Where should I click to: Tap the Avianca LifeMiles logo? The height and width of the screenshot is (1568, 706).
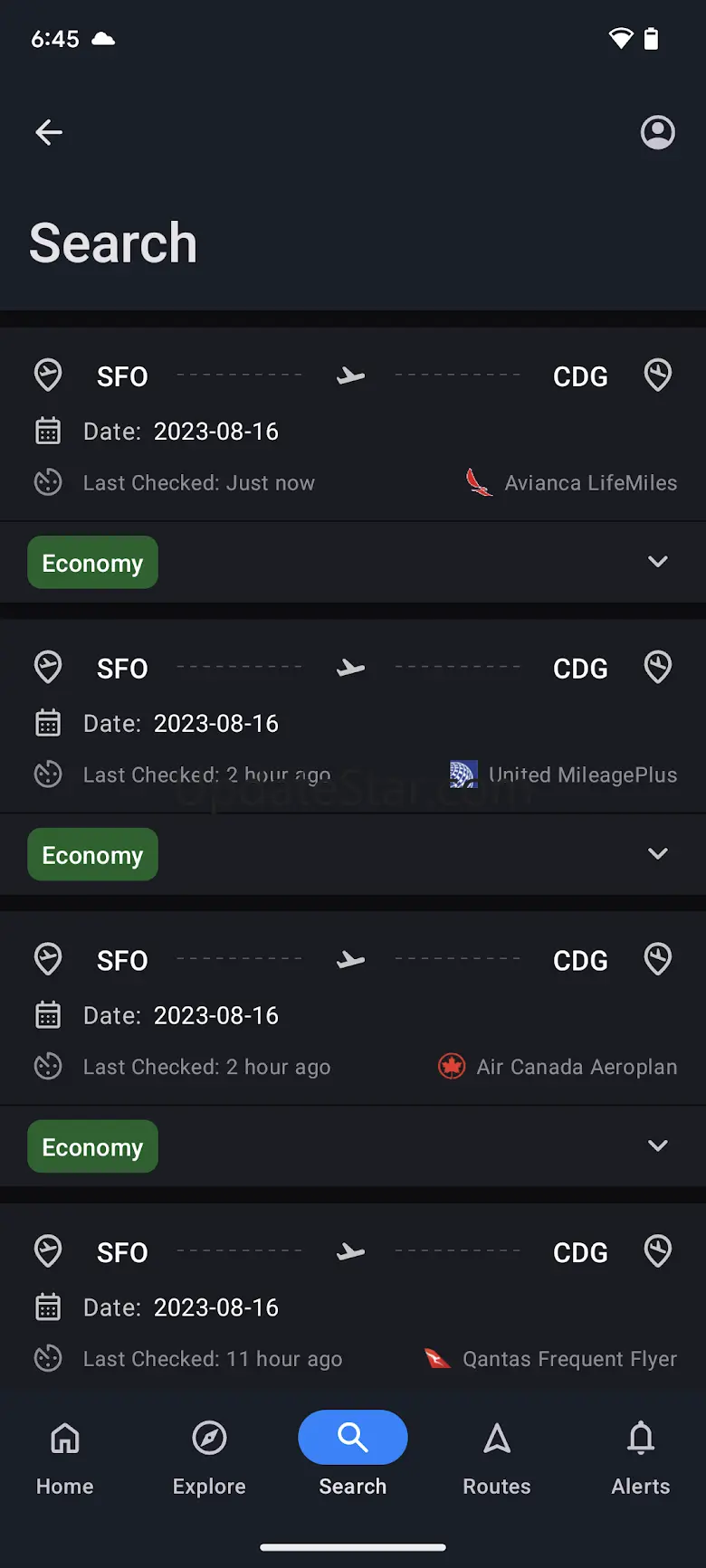[x=479, y=482]
